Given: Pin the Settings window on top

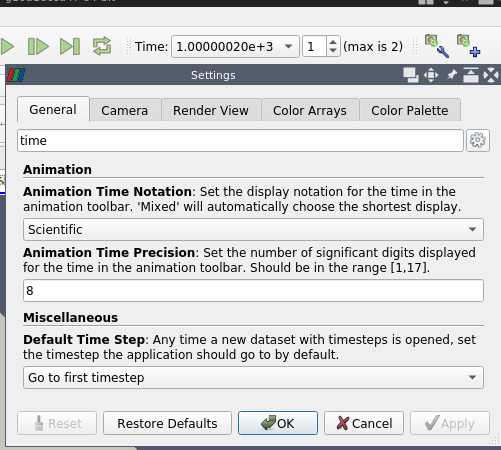Looking at the screenshot, I should tap(451, 75).
